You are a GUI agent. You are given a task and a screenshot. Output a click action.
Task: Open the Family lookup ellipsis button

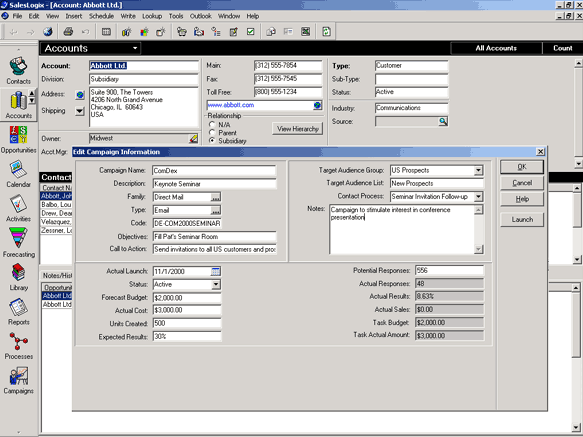point(216,197)
